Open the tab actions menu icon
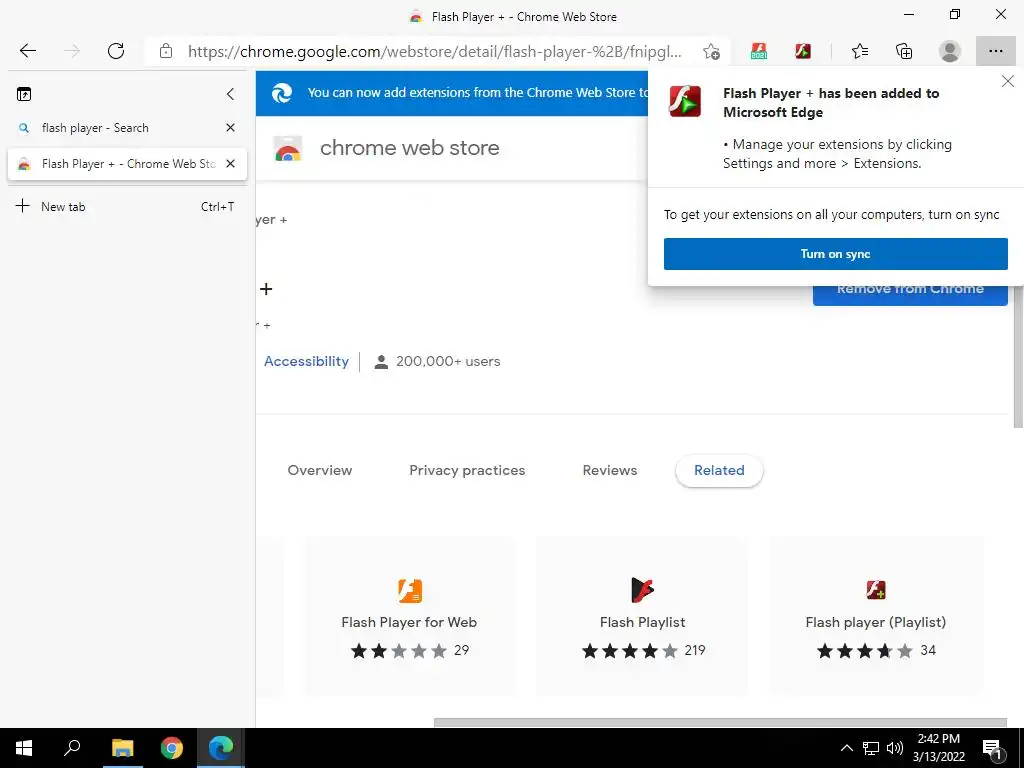This screenshot has height=768, width=1024. click(x=24, y=94)
